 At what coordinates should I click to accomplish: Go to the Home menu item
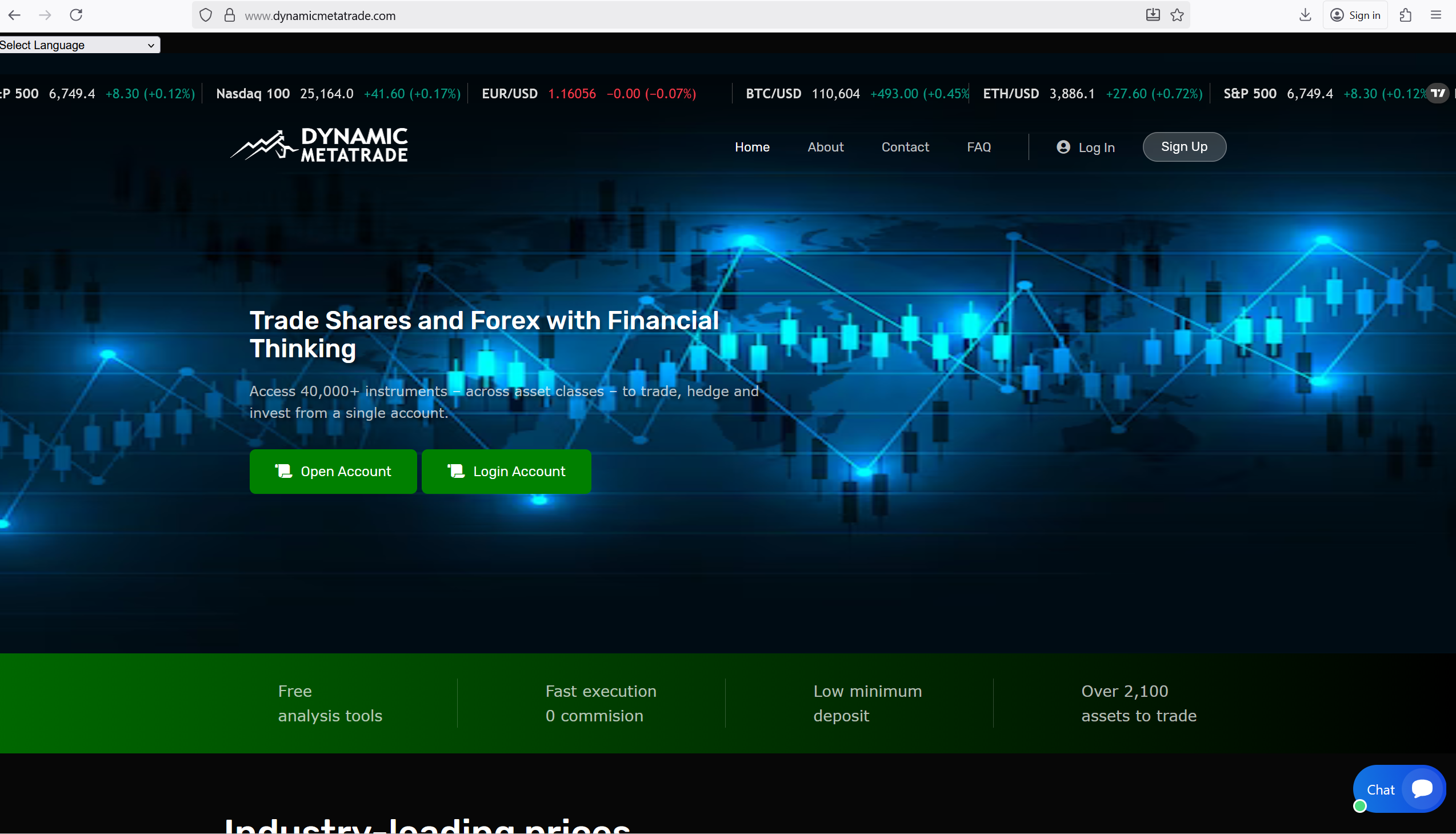pyautogui.click(x=752, y=147)
